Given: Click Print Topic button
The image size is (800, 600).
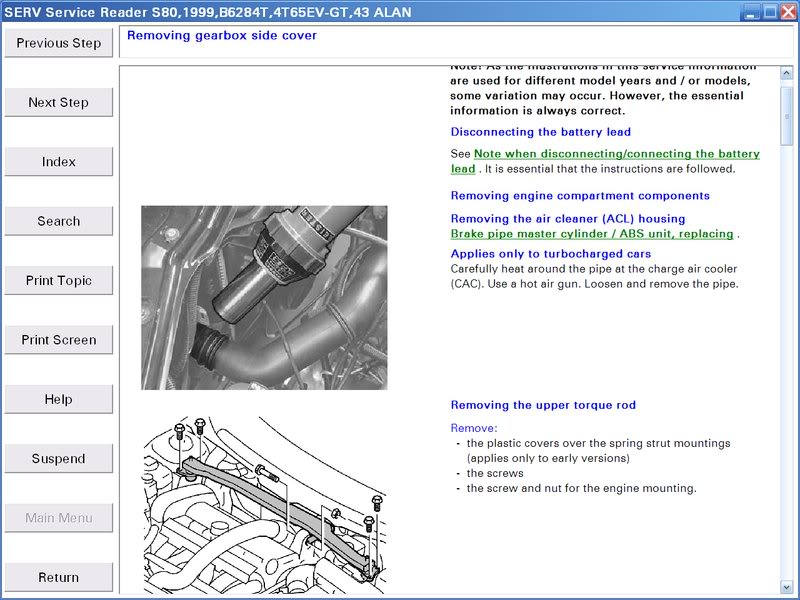Looking at the screenshot, I should (x=59, y=280).
